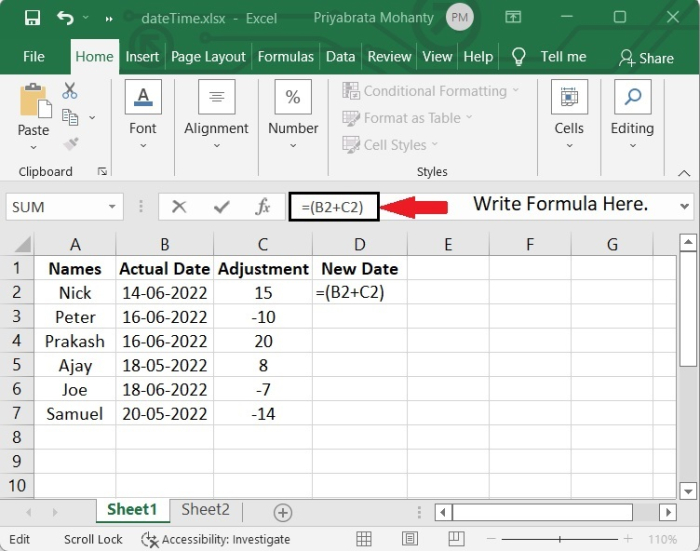Click the Undo arrow icon
Viewport: 700px width, 551px height.
[66, 18]
